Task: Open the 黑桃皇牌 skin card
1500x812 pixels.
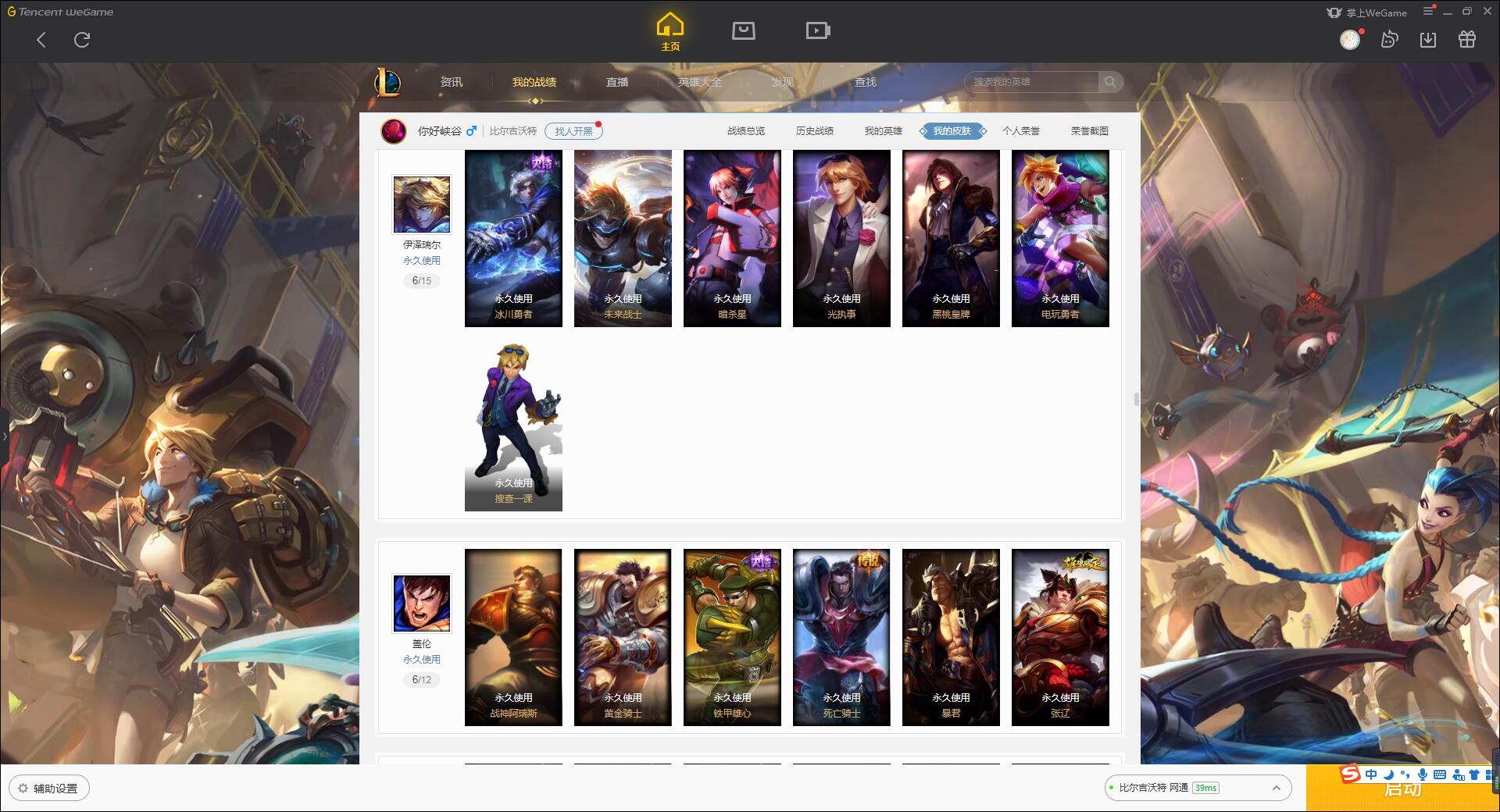Action: [951, 239]
